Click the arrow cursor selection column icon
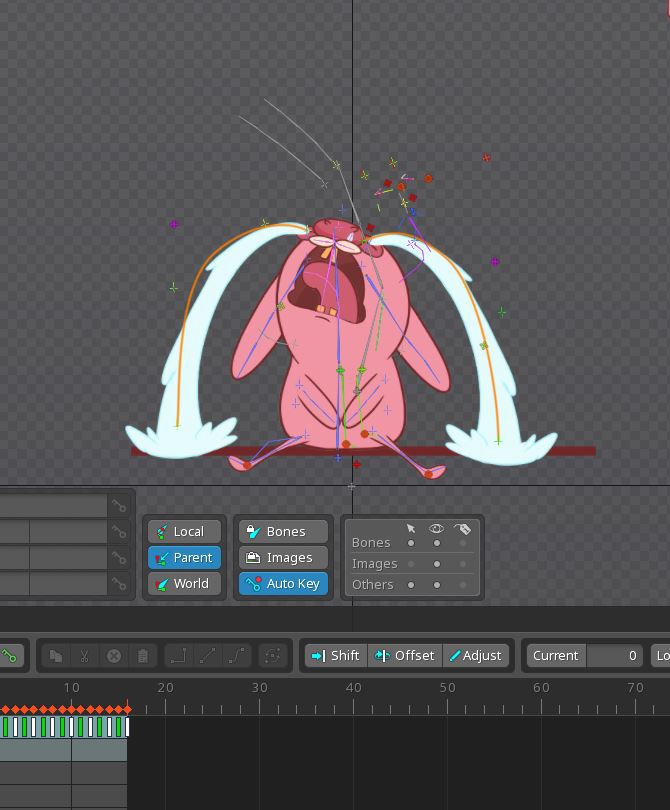670x810 pixels. [x=411, y=528]
